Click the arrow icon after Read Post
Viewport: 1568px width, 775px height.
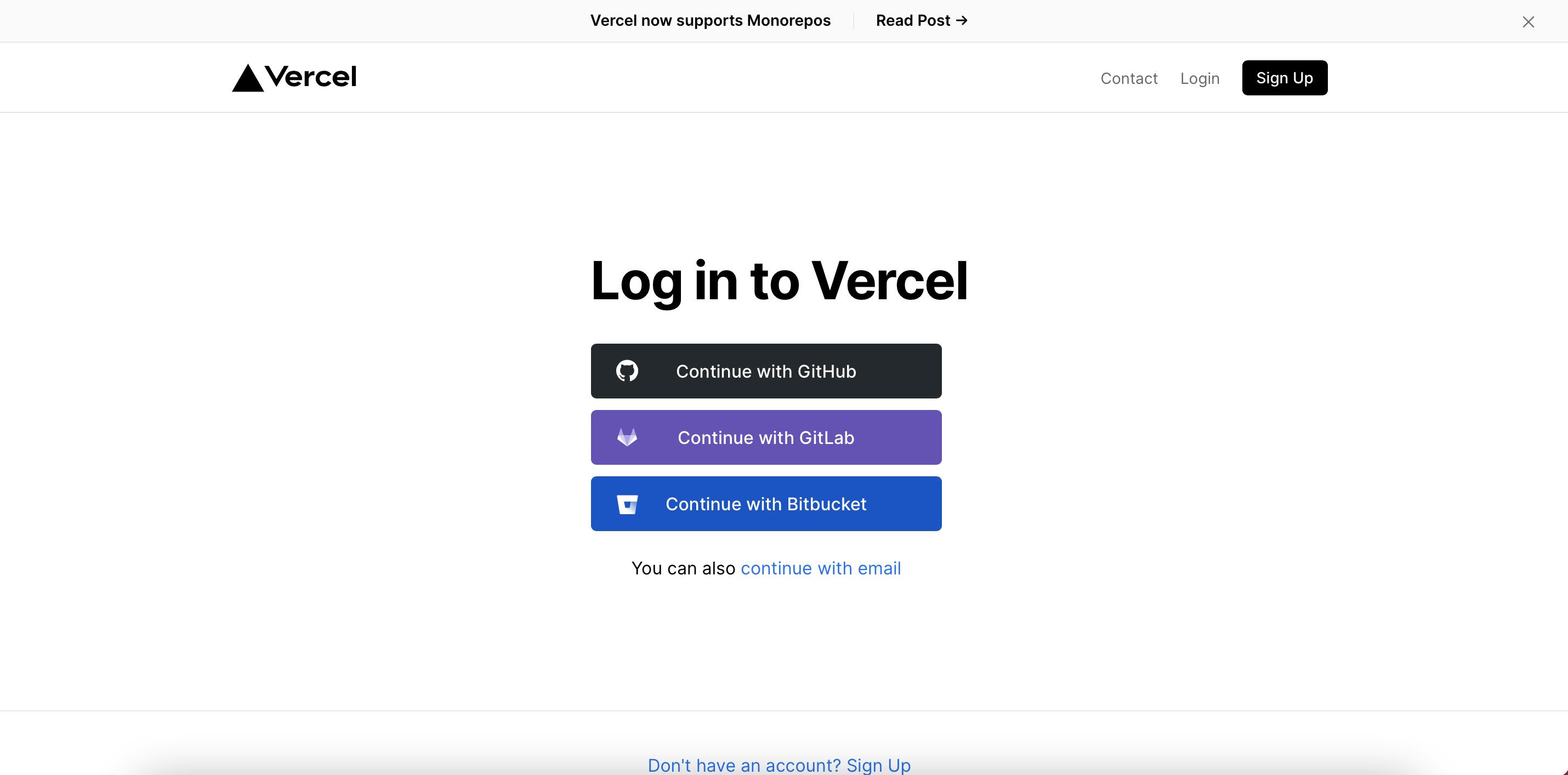coord(962,20)
